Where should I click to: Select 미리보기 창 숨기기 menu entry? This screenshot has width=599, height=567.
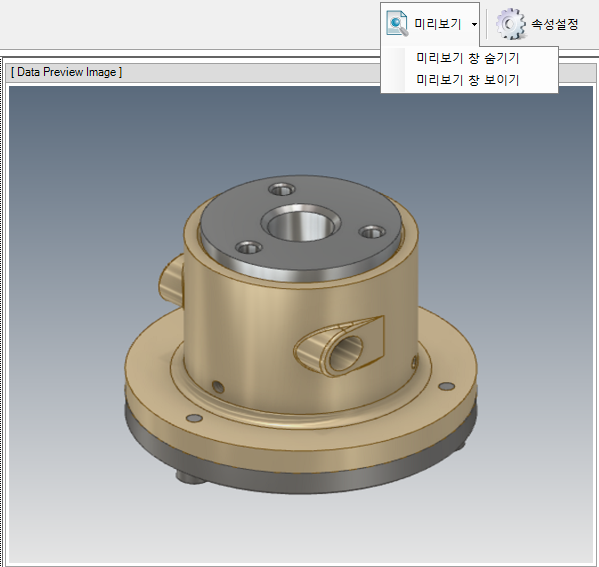point(469,58)
